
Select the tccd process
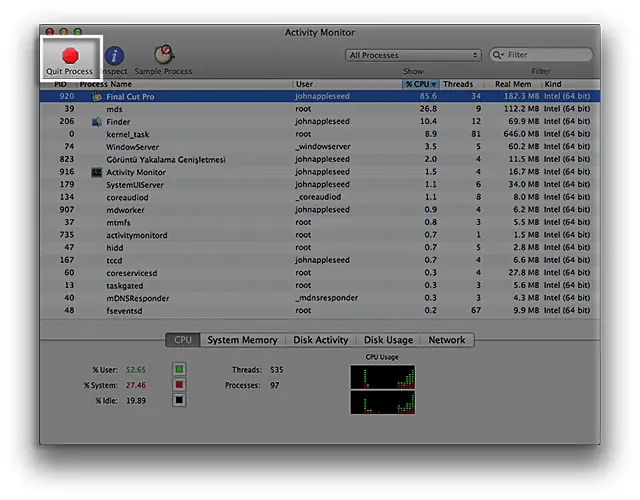114,260
